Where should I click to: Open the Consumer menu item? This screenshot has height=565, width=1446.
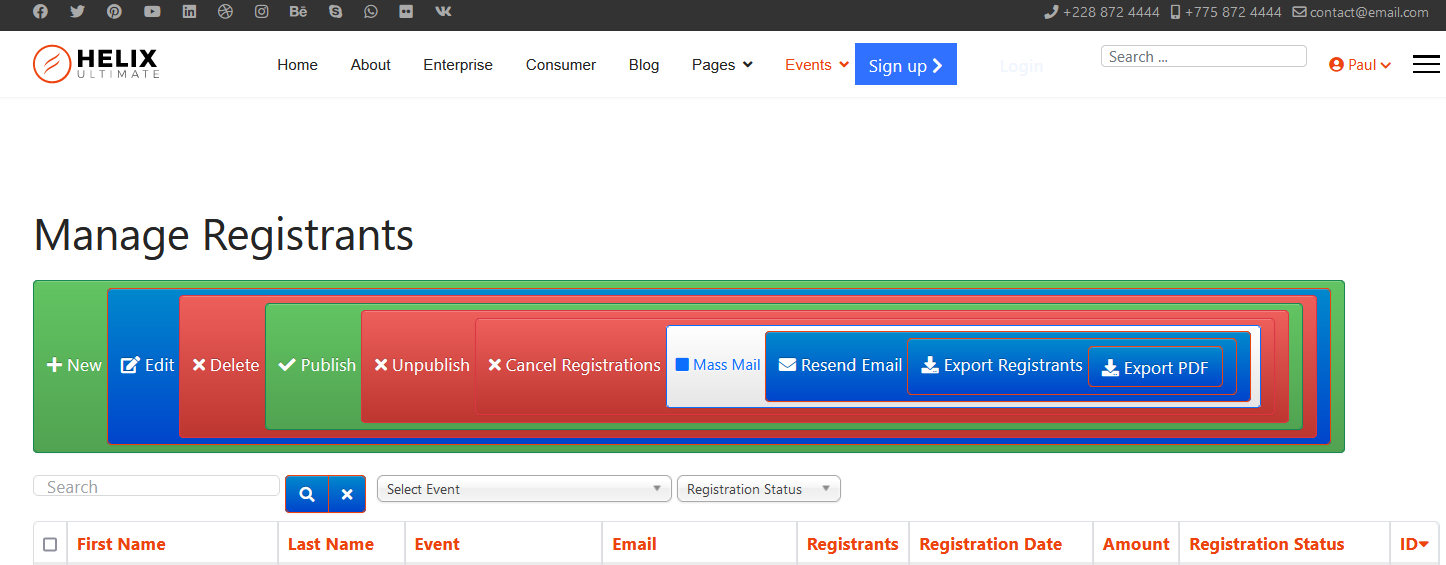pyautogui.click(x=561, y=65)
